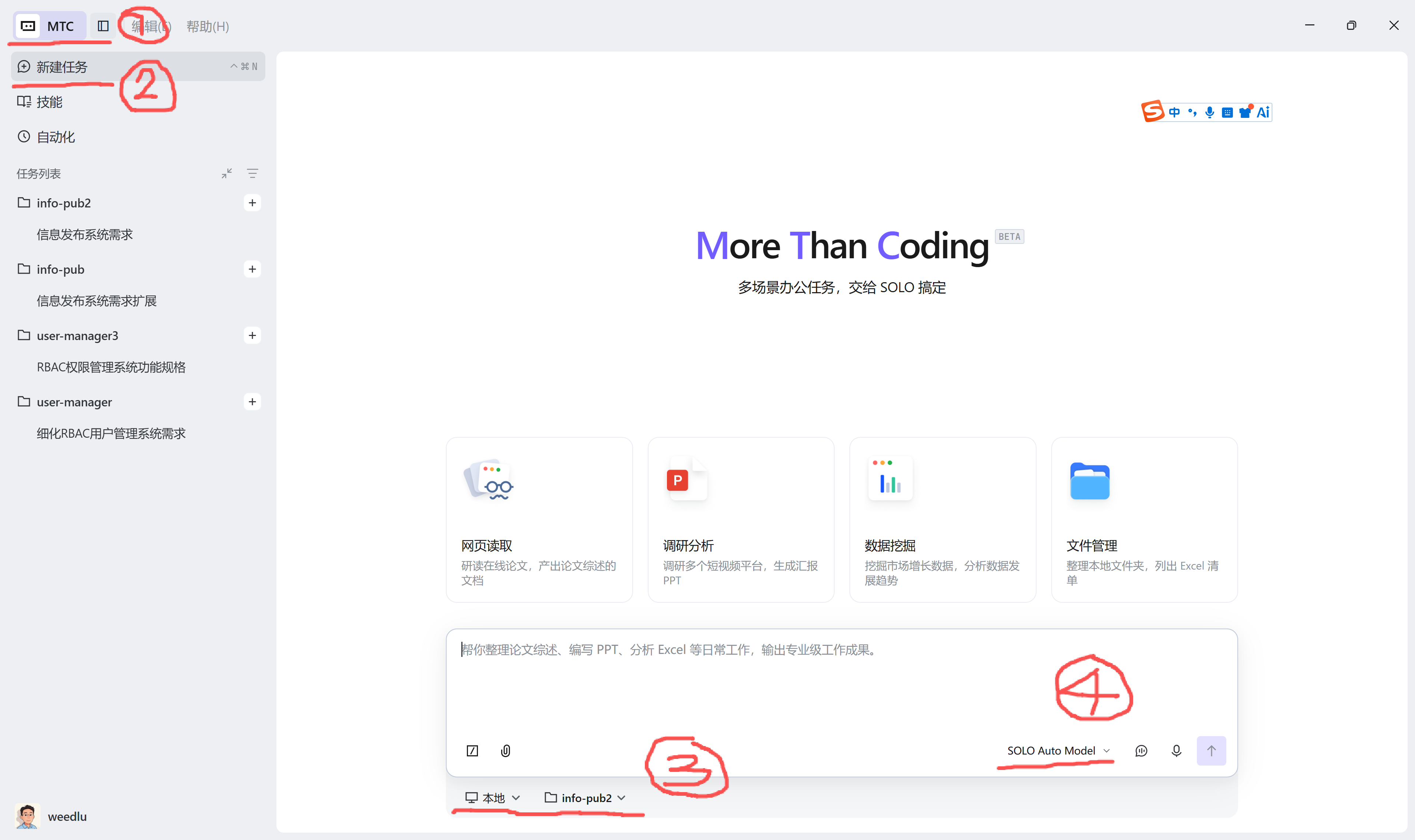Click the attachment paperclip icon
Screen dimensions: 1415x840
(506, 750)
